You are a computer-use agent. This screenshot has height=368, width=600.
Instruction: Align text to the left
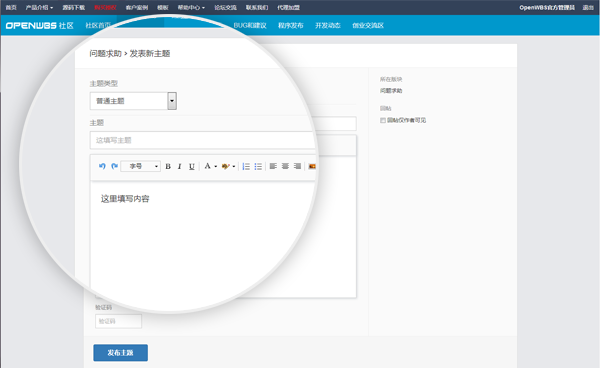tap(273, 166)
